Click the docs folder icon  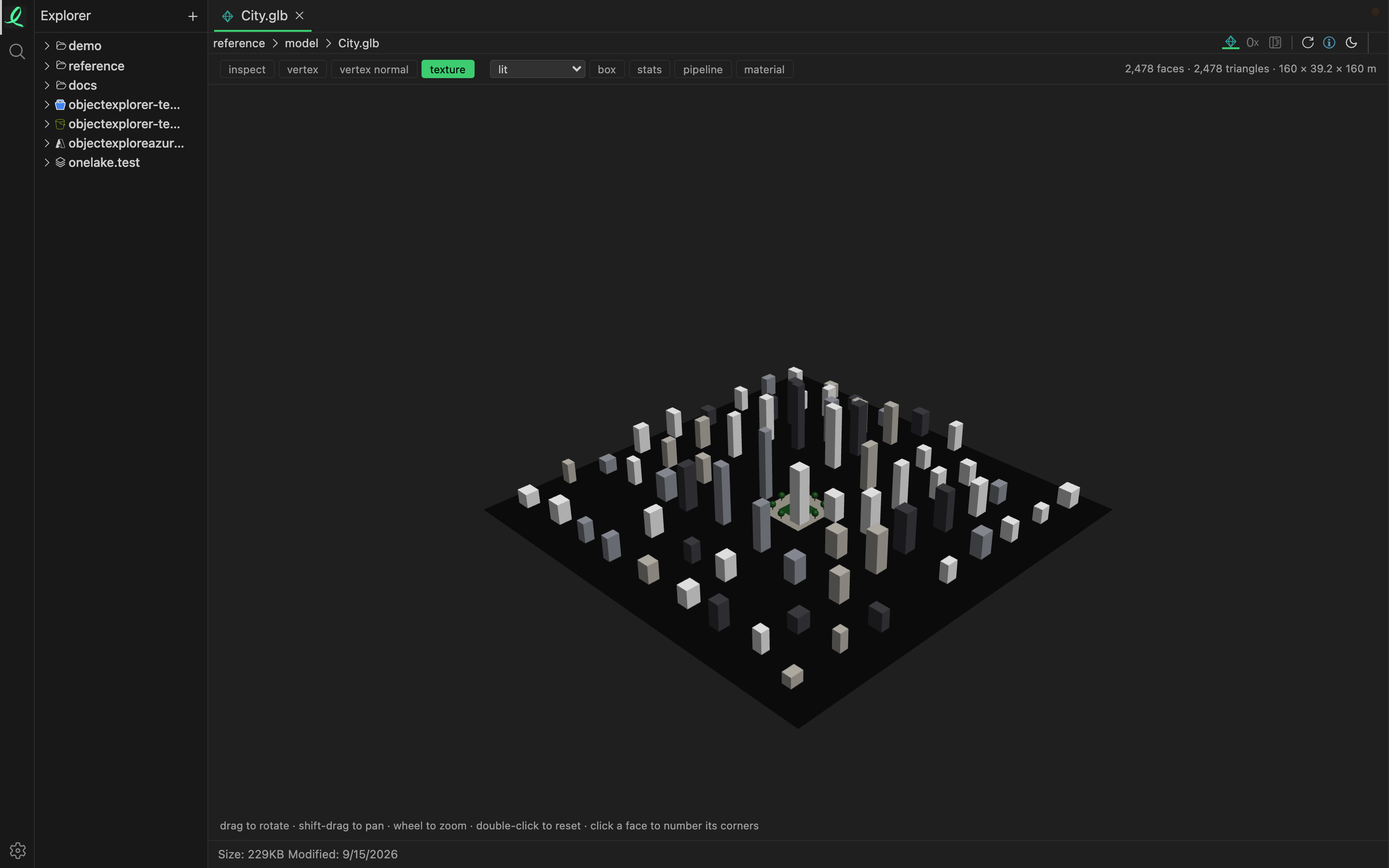[x=61, y=85]
